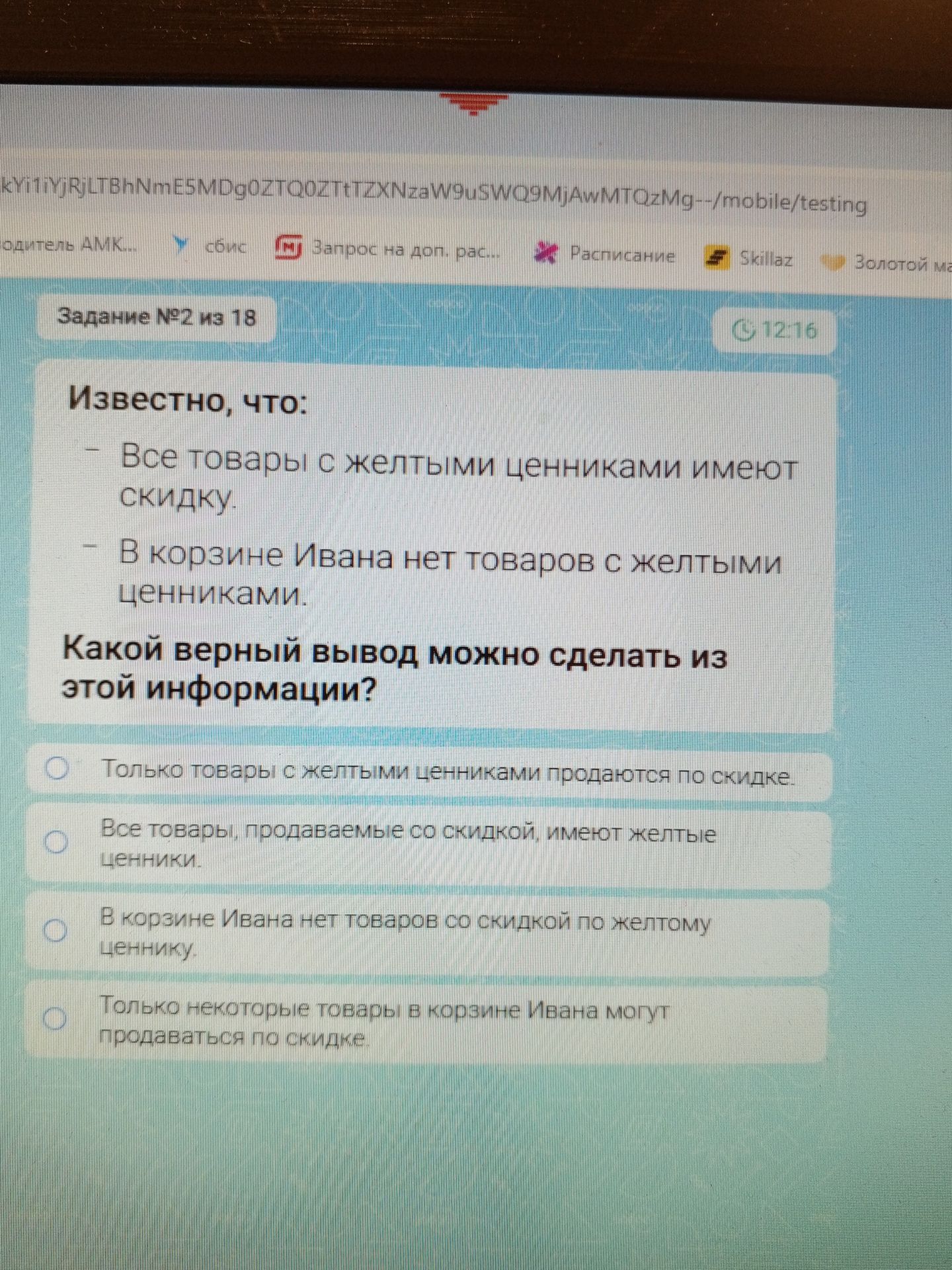Image resolution: width=952 pixels, height=1270 pixels.
Task: Click the yellow Skillaz bookmark icon
Action: click(717, 259)
